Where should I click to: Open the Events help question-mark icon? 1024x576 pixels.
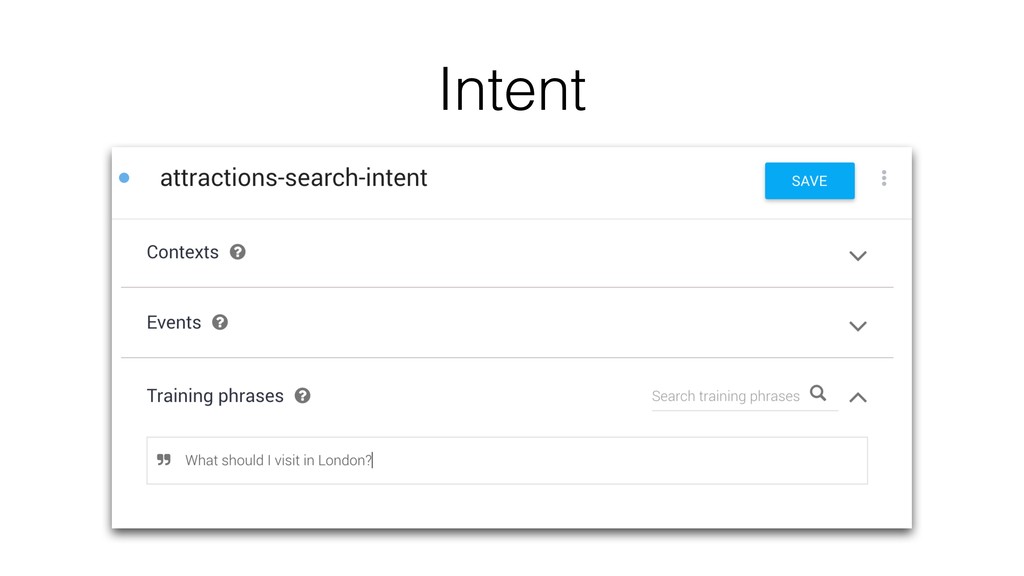pyautogui.click(x=220, y=322)
